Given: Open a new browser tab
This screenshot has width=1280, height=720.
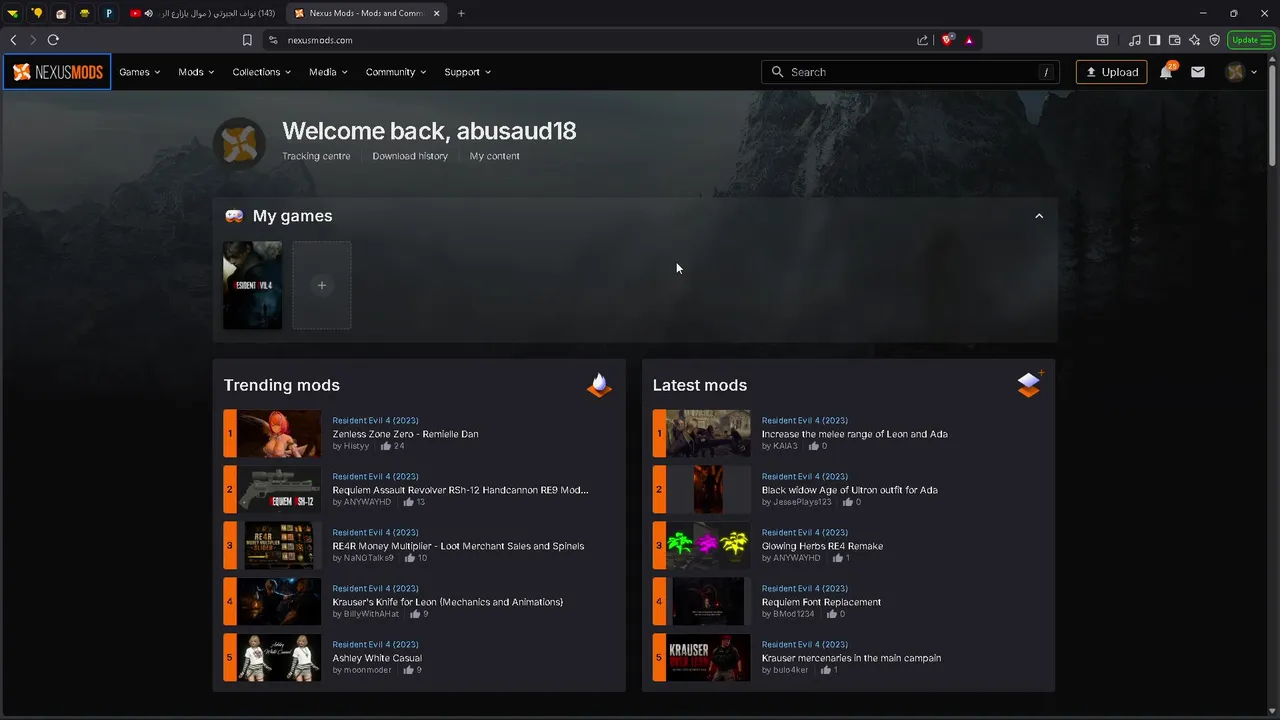Looking at the screenshot, I should pyautogui.click(x=461, y=13).
